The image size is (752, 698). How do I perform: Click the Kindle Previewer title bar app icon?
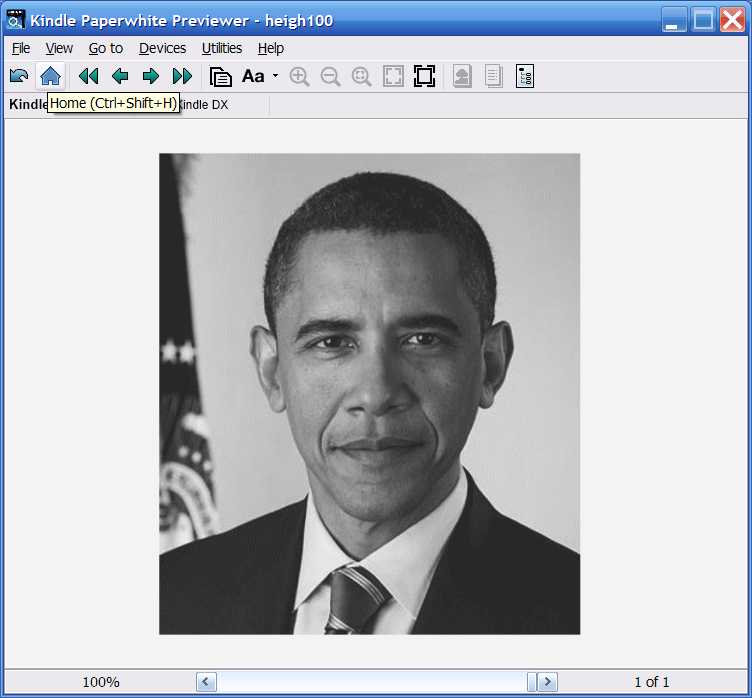[x=15, y=20]
